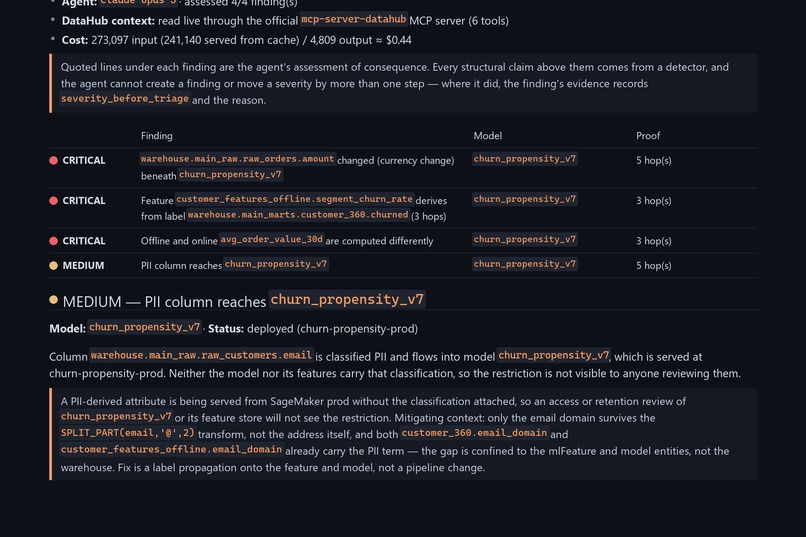Select warehouse.main_raw.raw_customers.email code text
This screenshot has height=537, width=806.
click(x=202, y=356)
